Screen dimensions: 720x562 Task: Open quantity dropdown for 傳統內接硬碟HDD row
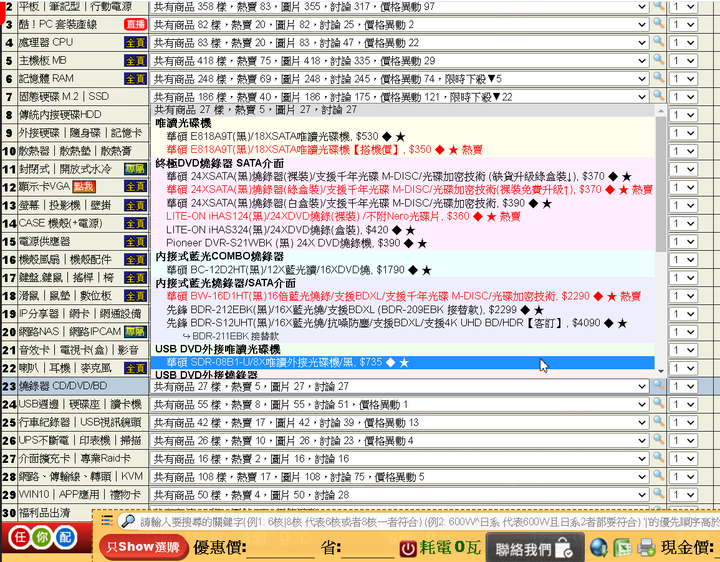coord(683,115)
